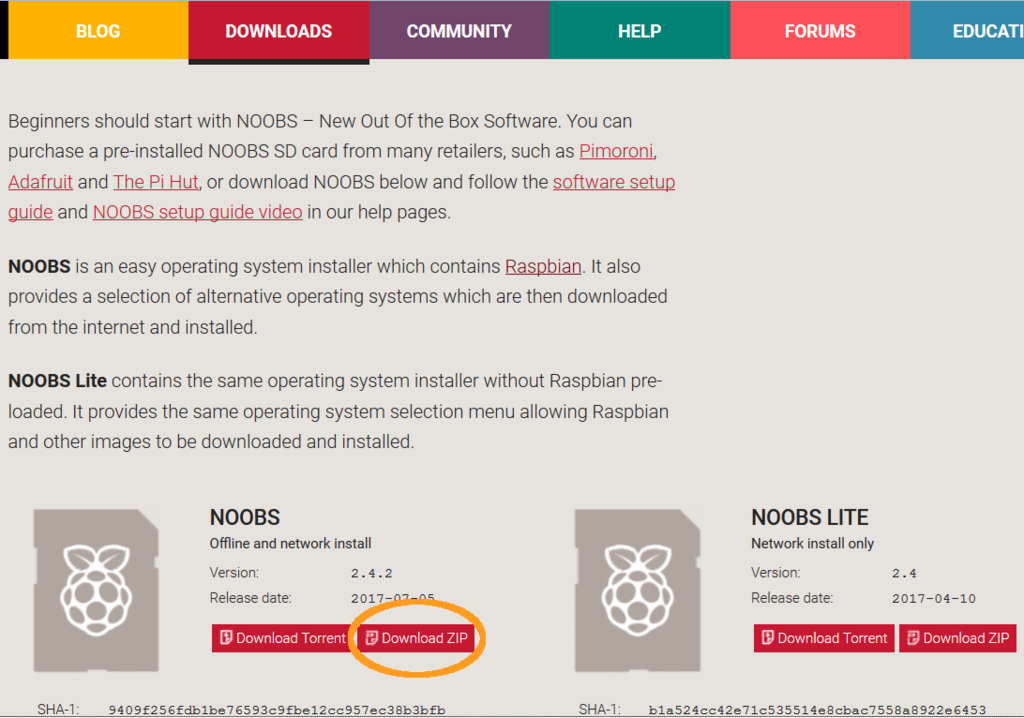Image resolution: width=1024 pixels, height=718 pixels.
Task: Click the NOOBS LITE version value 2.4
Action: 904,574
